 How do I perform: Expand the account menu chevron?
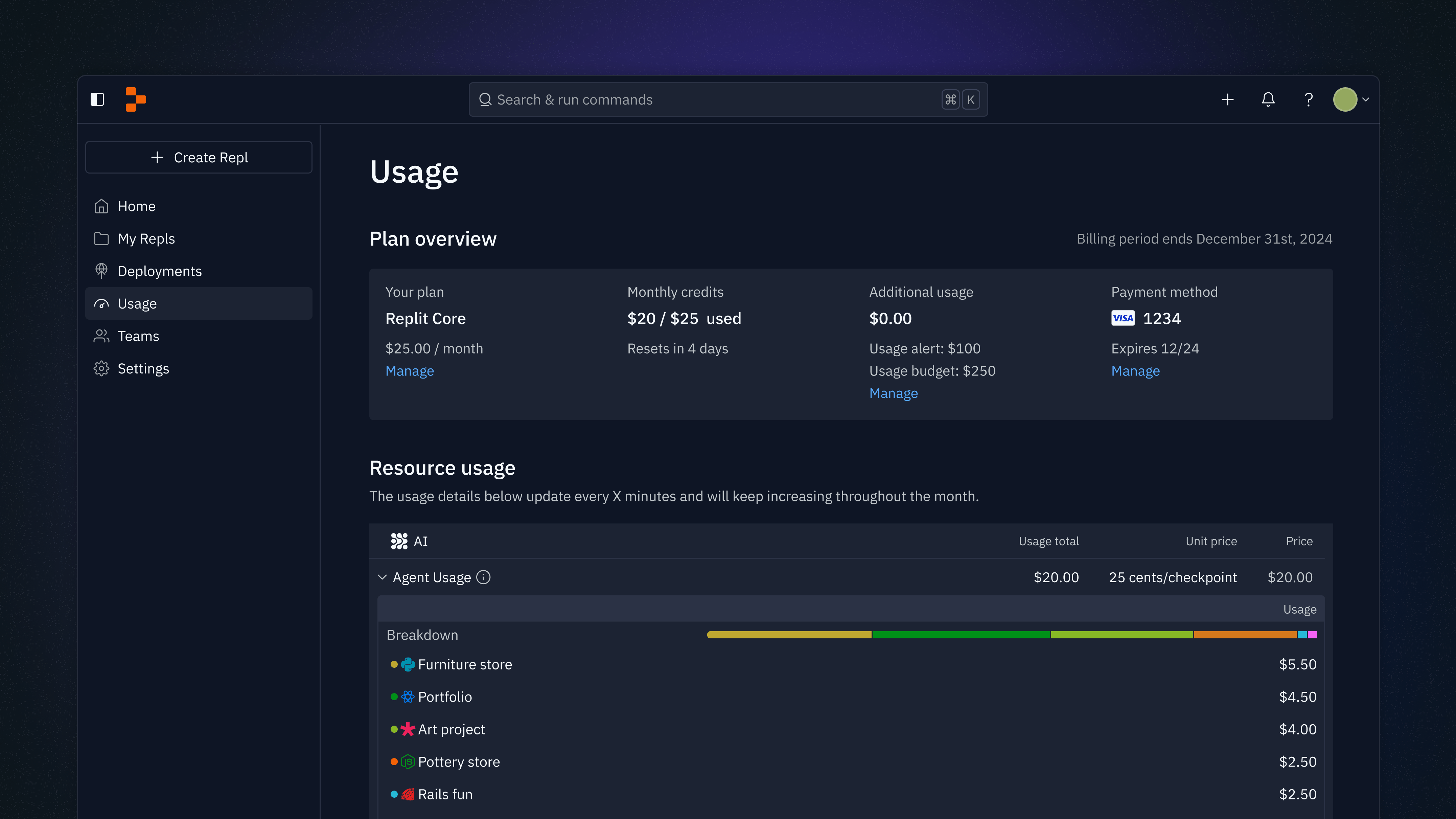click(1366, 99)
